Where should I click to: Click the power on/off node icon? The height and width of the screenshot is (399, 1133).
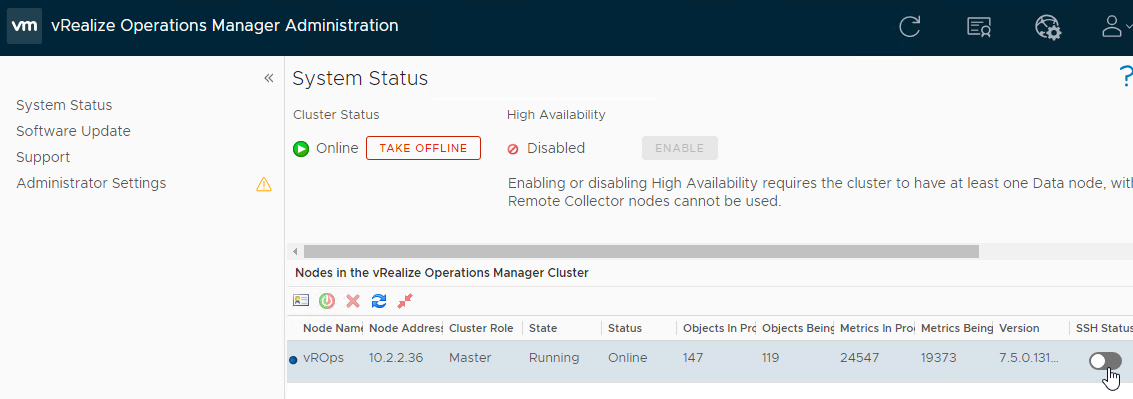tap(327, 301)
